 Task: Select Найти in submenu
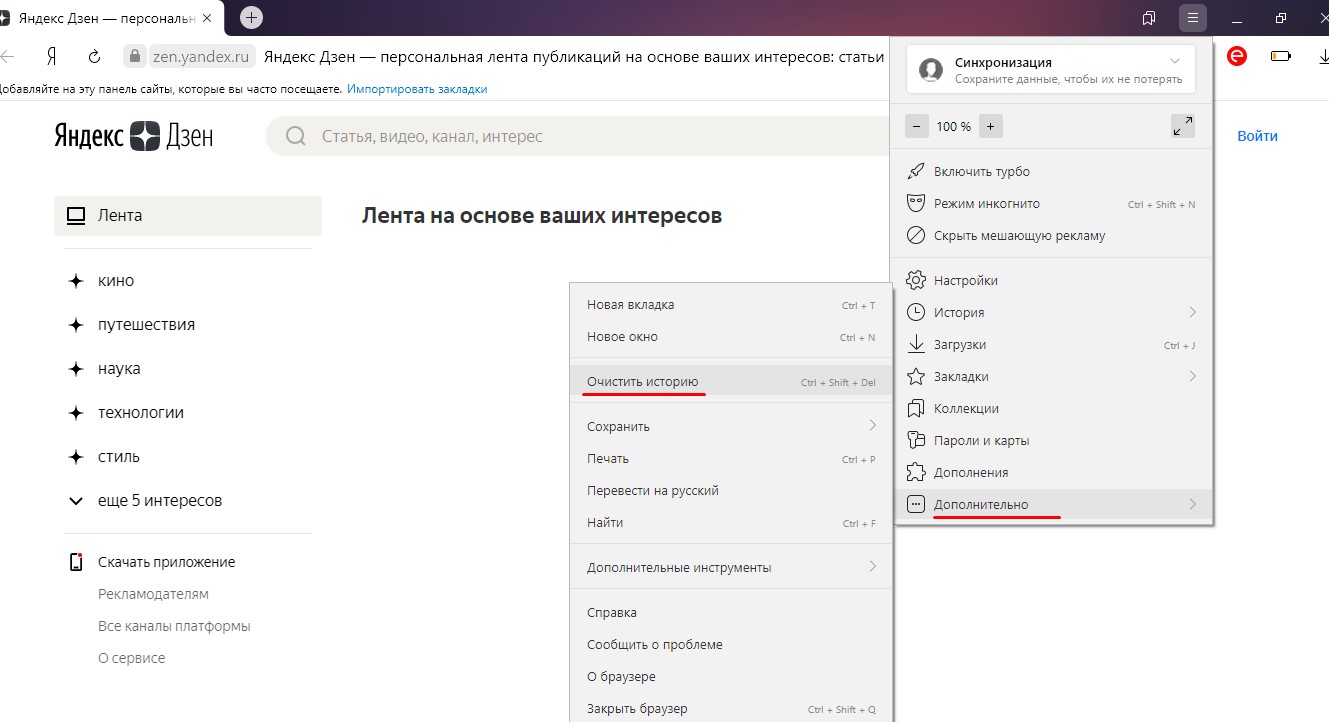(x=730, y=522)
